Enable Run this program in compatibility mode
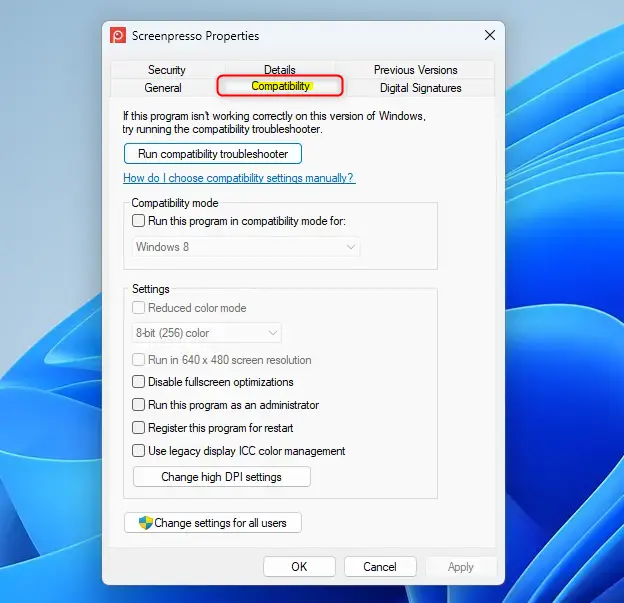The height and width of the screenshot is (603, 624). (x=138, y=221)
